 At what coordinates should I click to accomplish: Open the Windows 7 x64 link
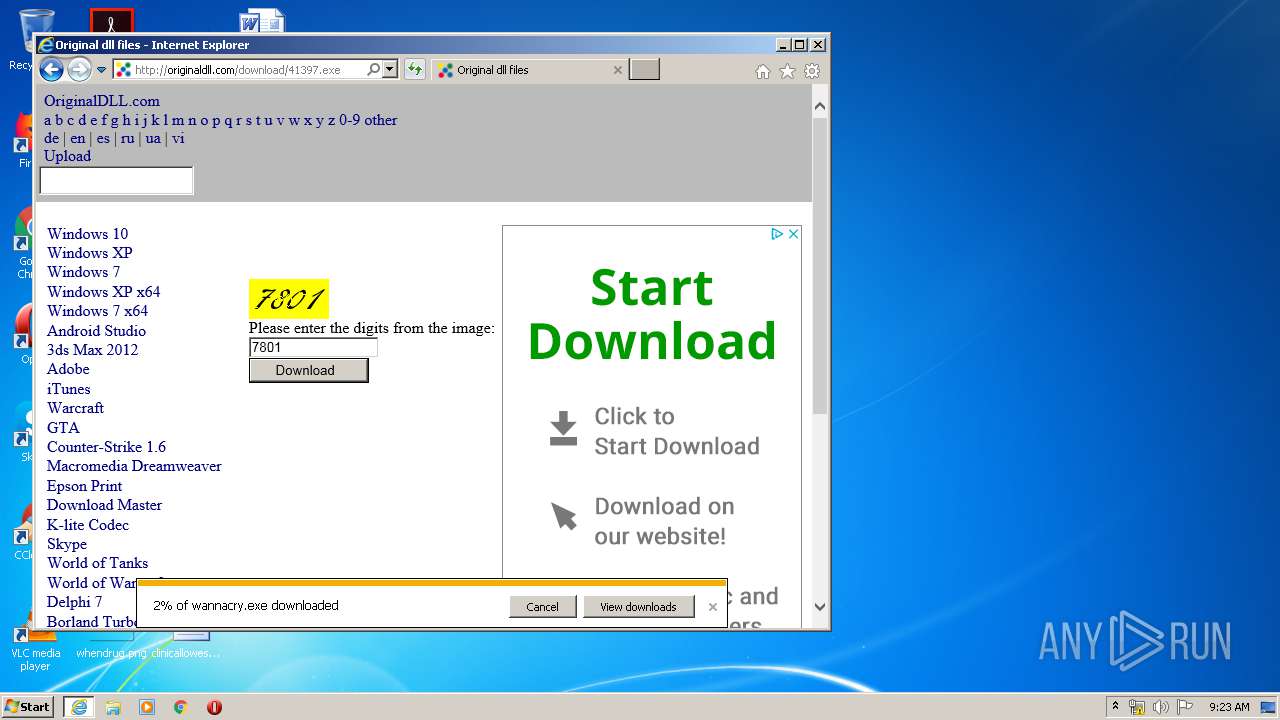coord(97,311)
